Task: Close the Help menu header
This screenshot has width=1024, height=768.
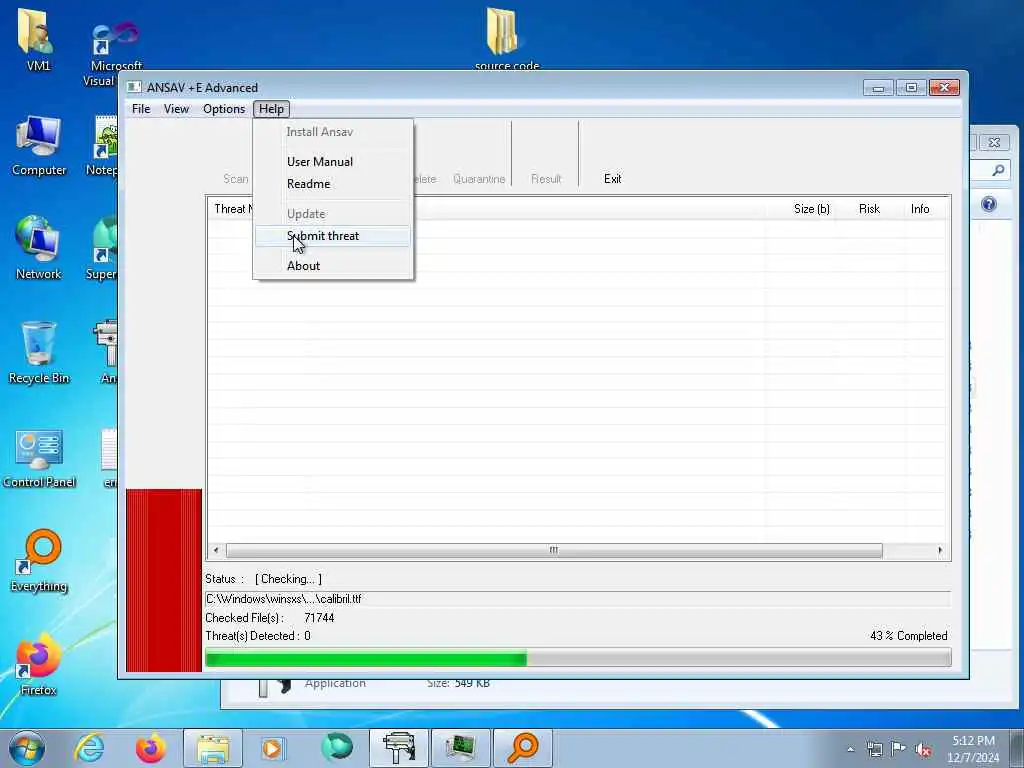Action: click(x=271, y=109)
